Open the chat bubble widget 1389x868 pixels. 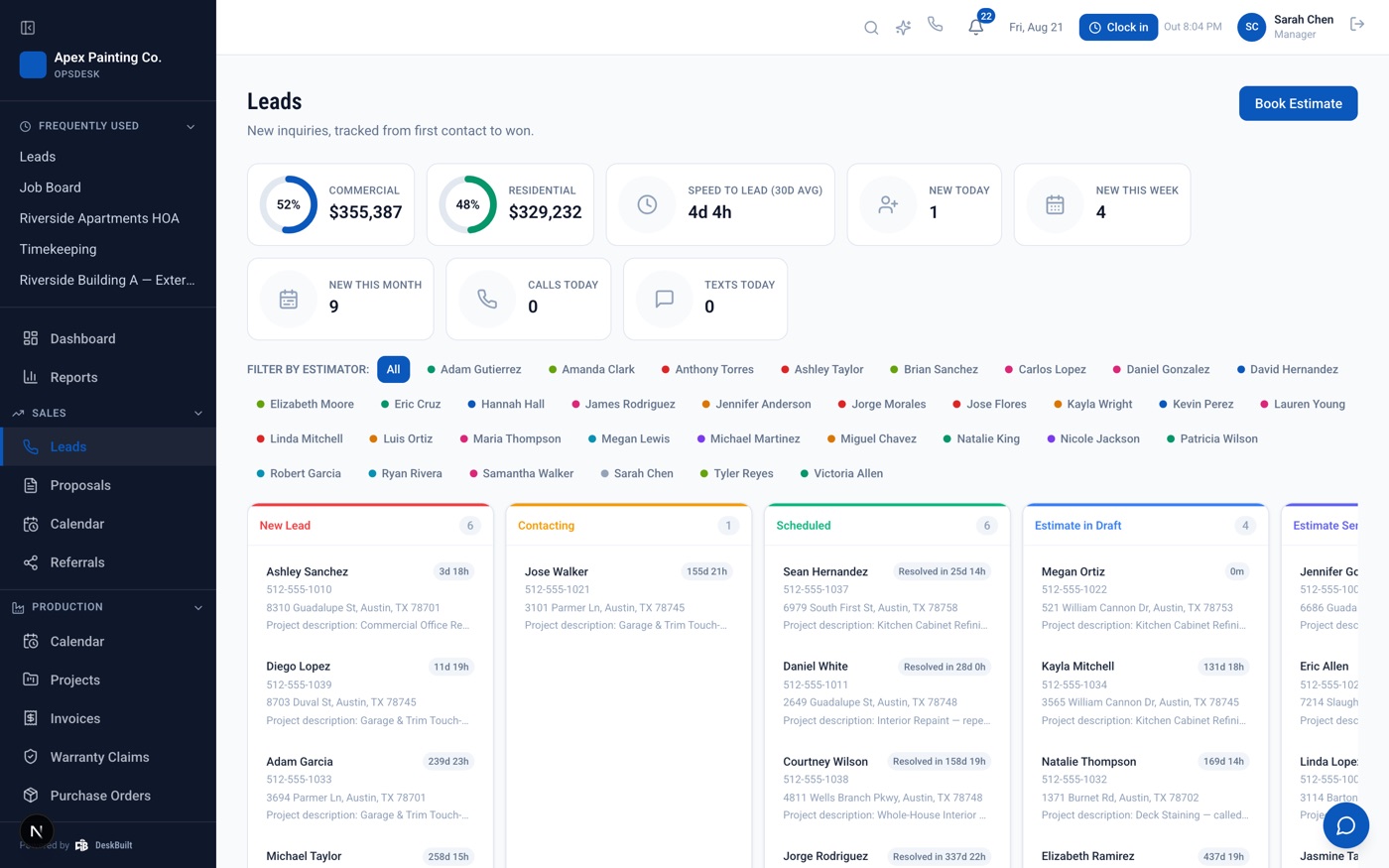[x=1346, y=825]
